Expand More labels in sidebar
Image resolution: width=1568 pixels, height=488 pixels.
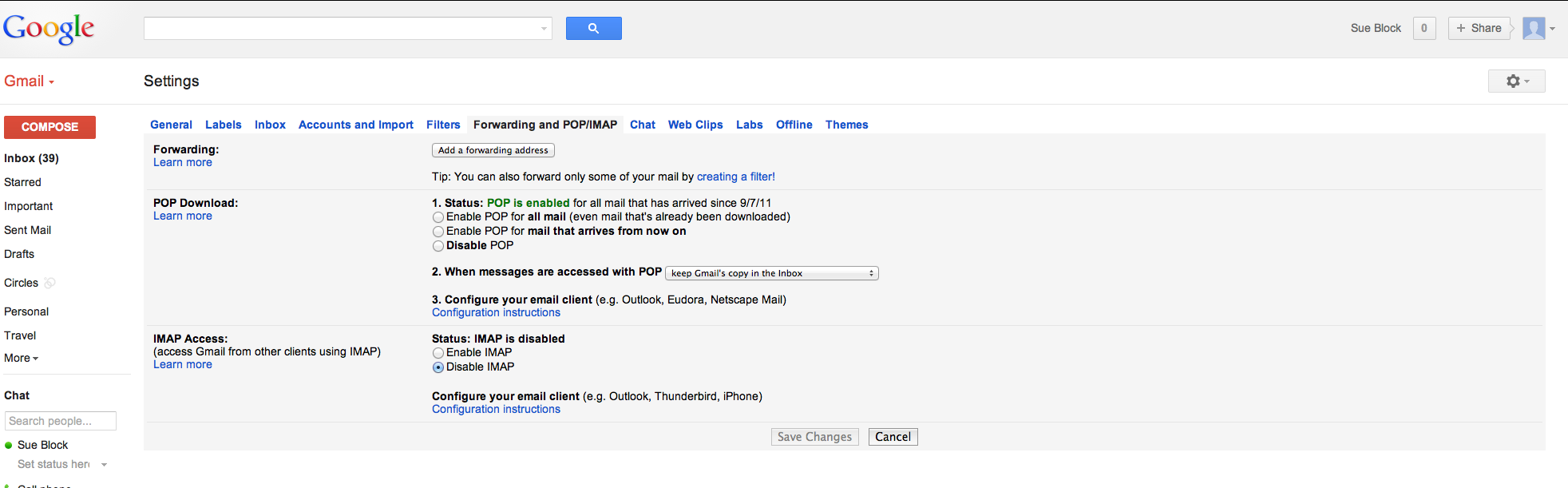coord(22,358)
